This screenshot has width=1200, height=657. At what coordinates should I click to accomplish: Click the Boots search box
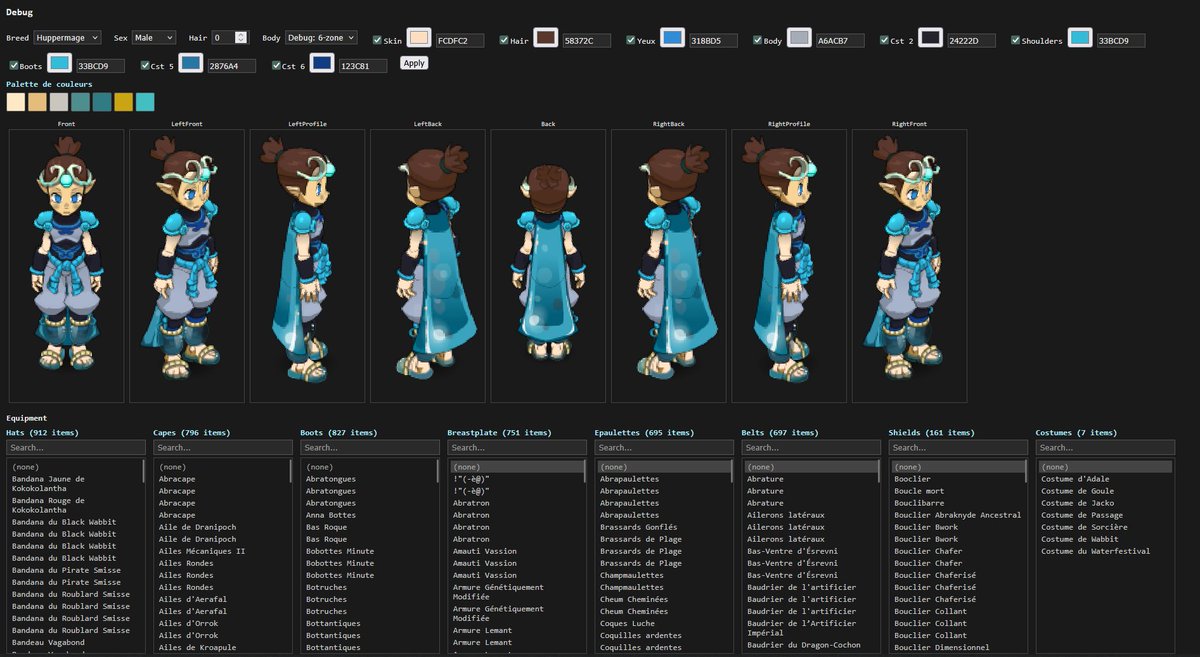coord(370,448)
